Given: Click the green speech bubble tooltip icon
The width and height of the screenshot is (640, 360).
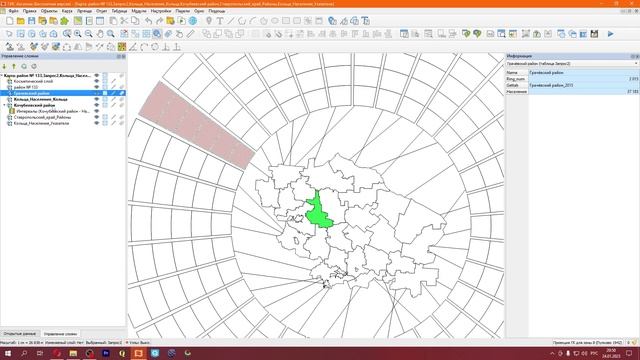Looking at the screenshot, I should click(x=477, y=34).
